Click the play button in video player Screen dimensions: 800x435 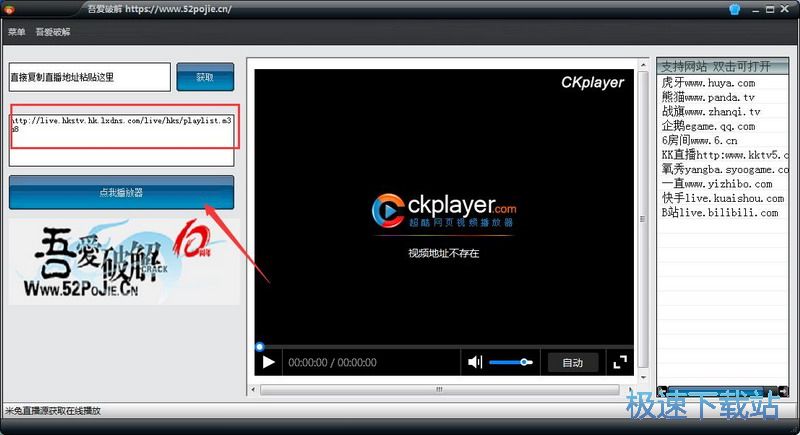268,362
